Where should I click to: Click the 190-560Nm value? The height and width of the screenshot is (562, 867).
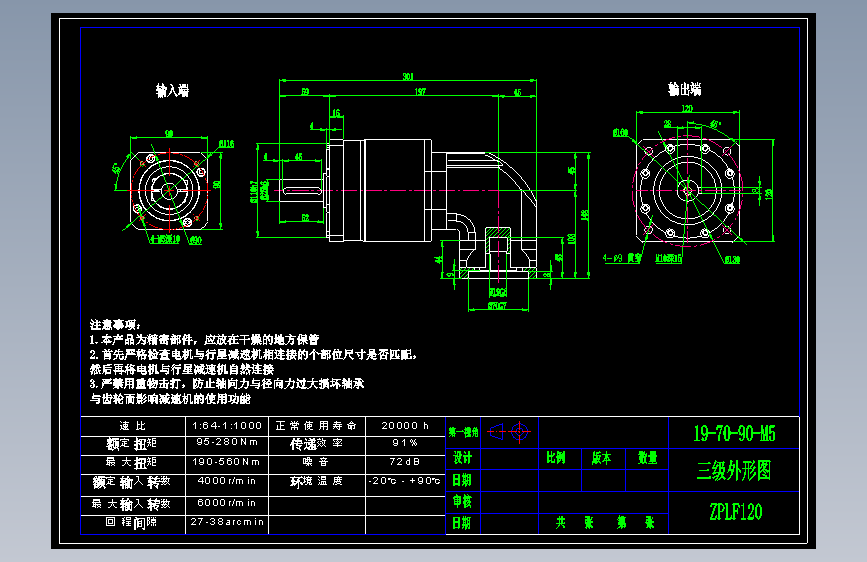(x=227, y=461)
